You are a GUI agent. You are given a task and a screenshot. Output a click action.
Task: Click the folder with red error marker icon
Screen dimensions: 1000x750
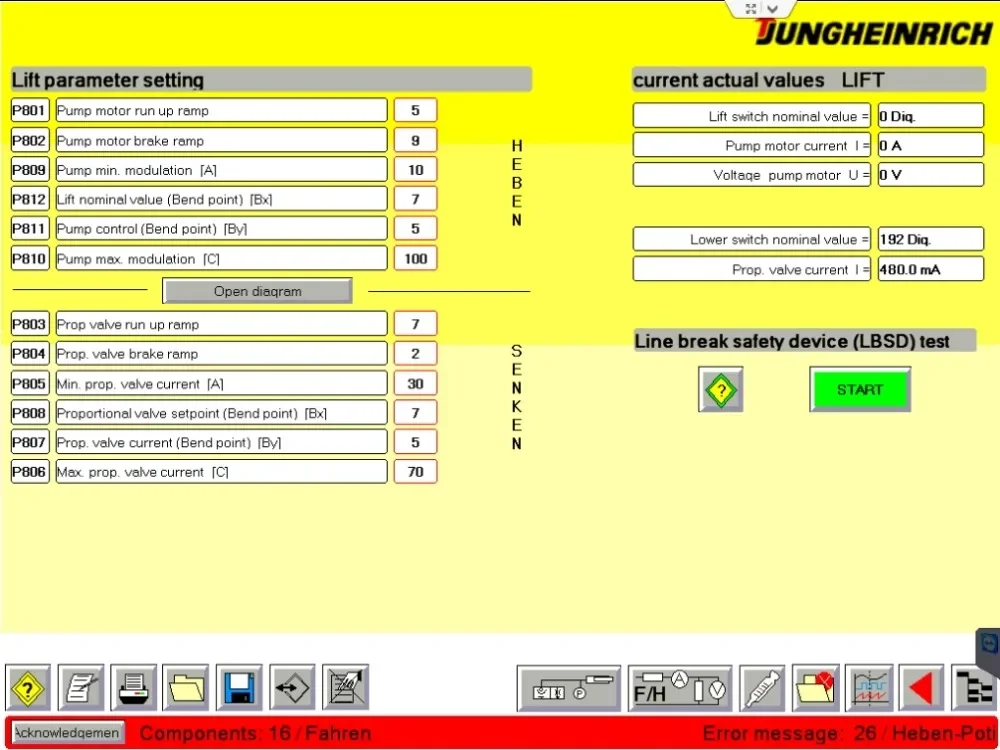click(x=814, y=687)
